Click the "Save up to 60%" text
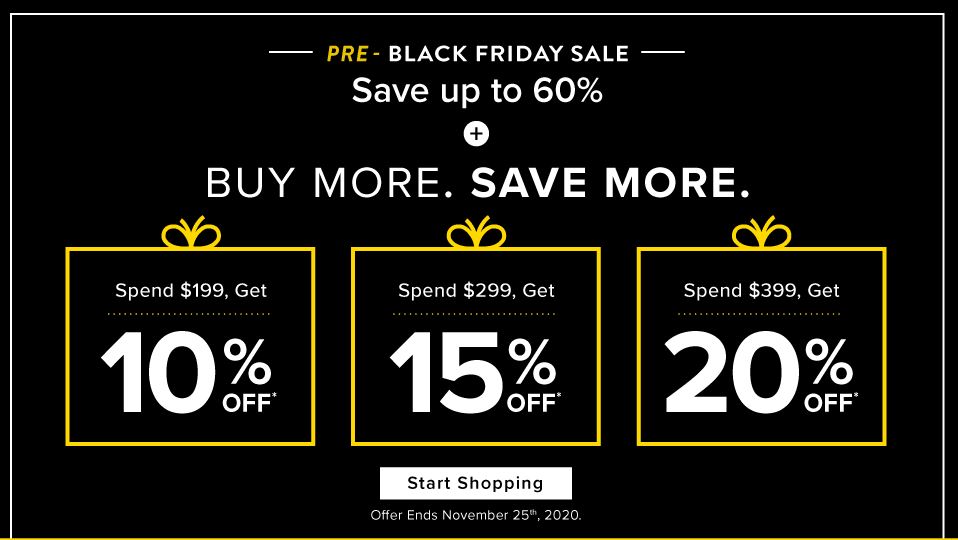 pyautogui.click(x=476, y=92)
